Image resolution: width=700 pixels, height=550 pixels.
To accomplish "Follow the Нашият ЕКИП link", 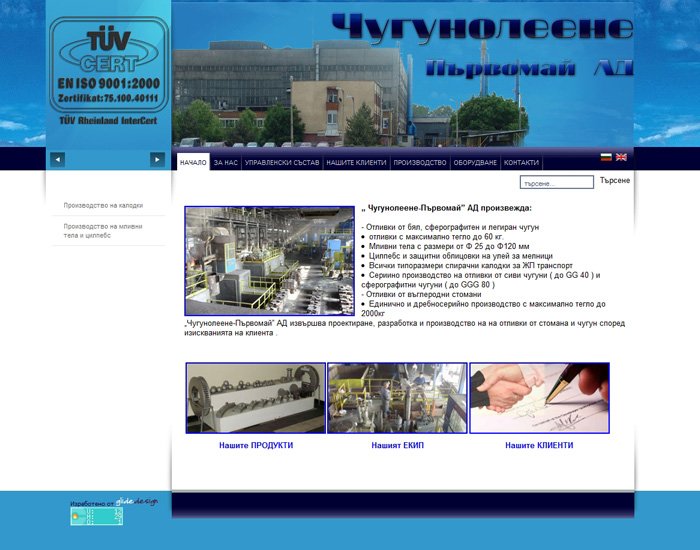I will pyautogui.click(x=397, y=445).
